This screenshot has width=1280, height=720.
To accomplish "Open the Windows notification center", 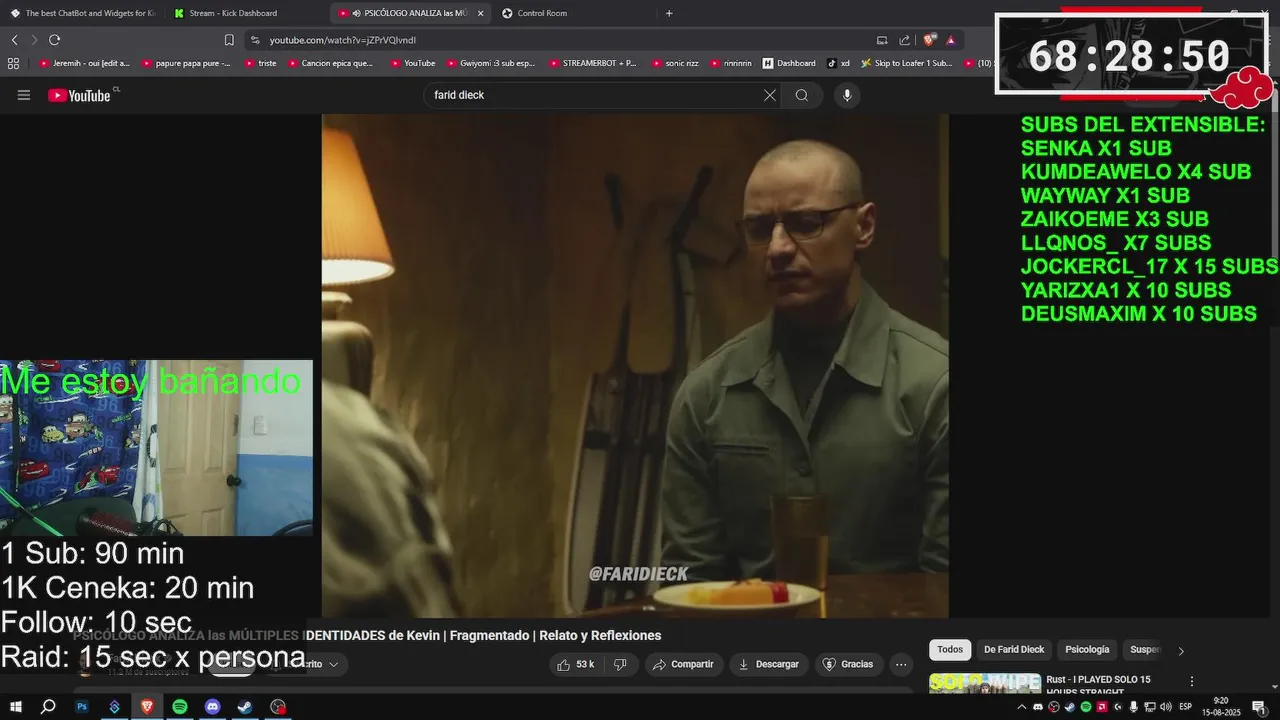I will 1259,707.
